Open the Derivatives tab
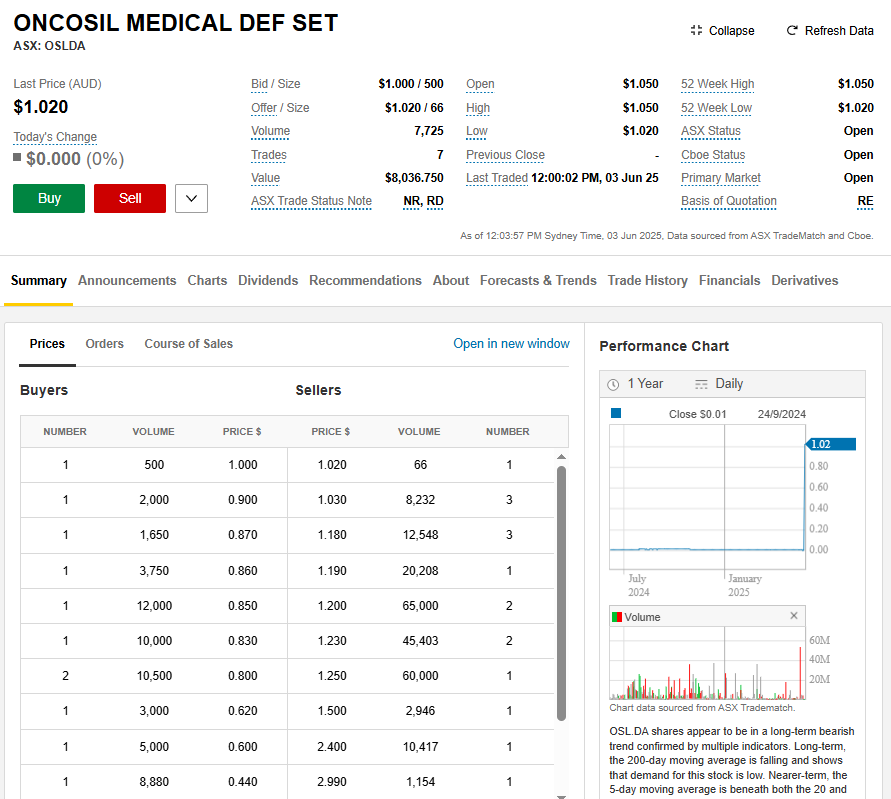891x799 pixels. point(805,281)
